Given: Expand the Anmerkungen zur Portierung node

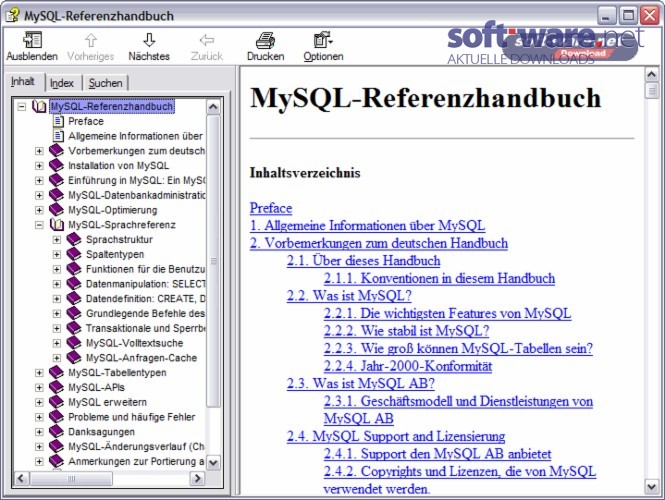Looking at the screenshot, I should [x=39, y=462].
